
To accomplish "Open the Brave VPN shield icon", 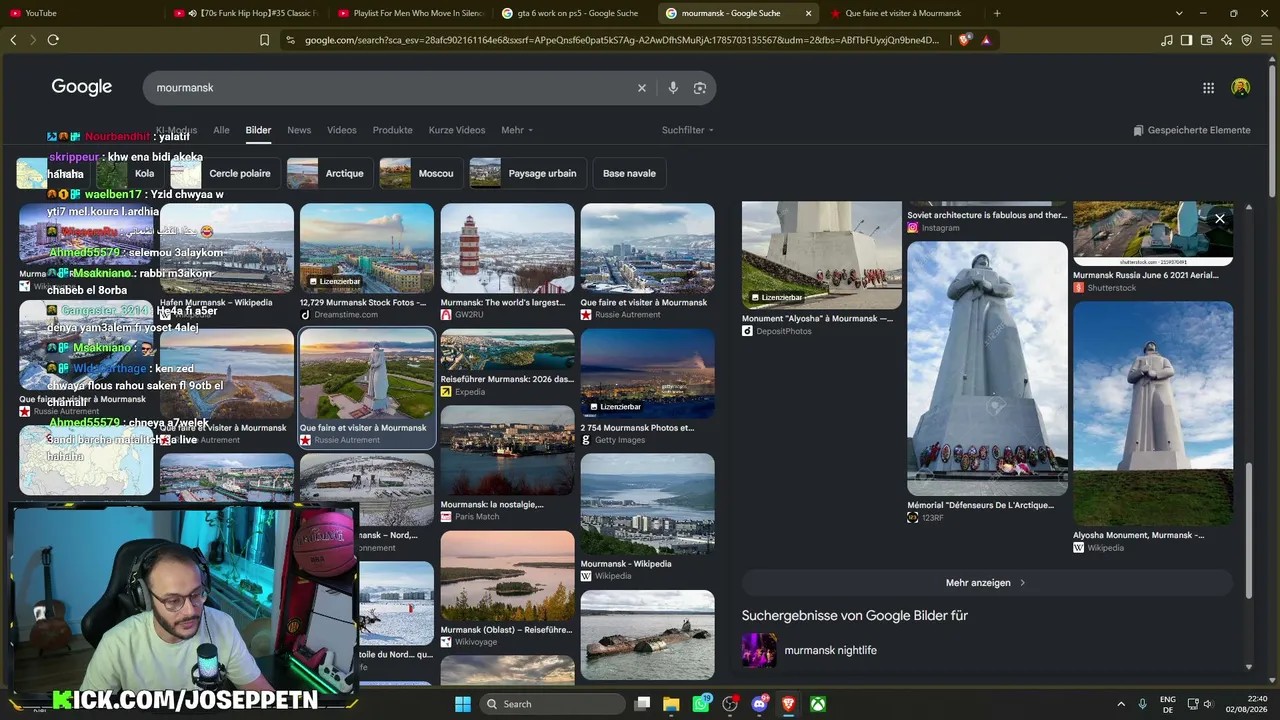I will pos(1246,40).
